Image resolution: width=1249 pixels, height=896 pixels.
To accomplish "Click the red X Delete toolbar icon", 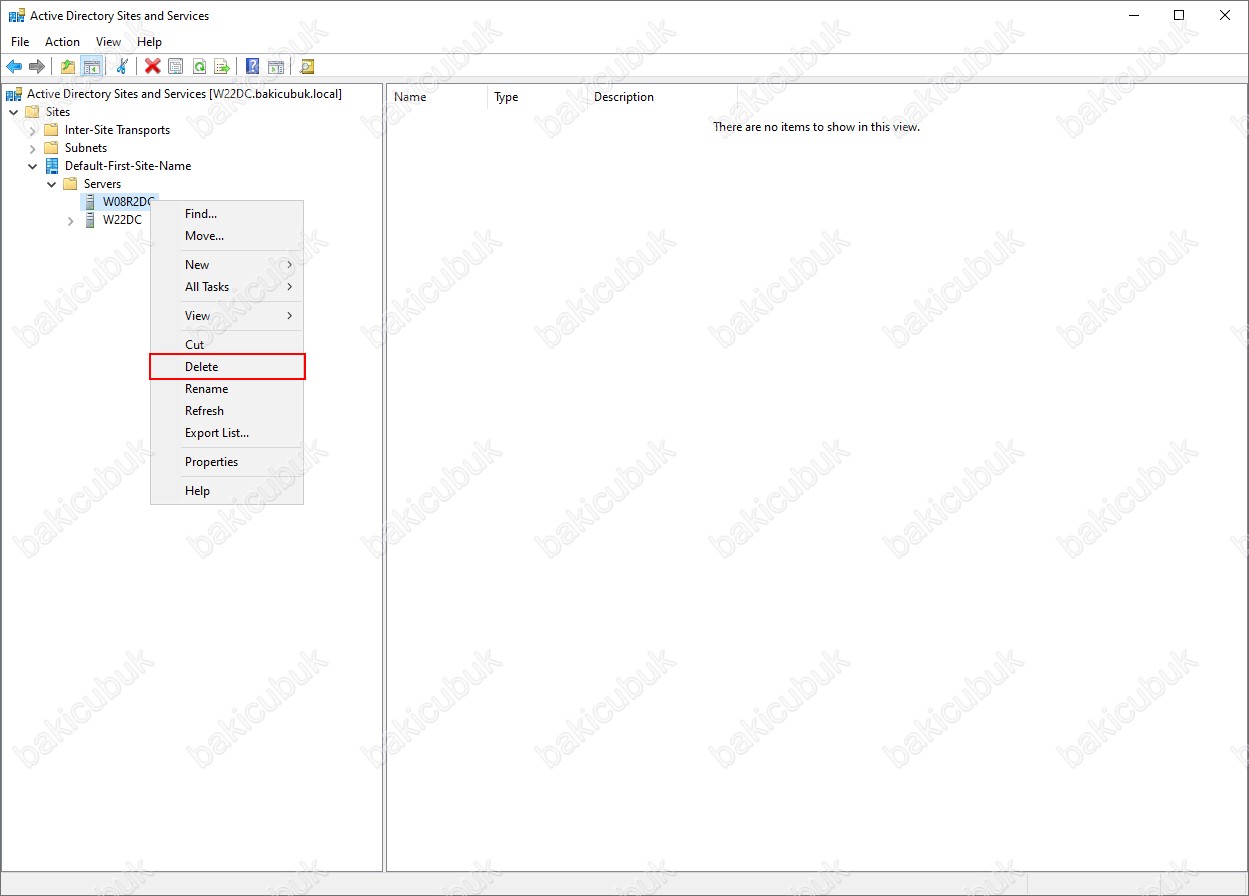I will coord(153,67).
